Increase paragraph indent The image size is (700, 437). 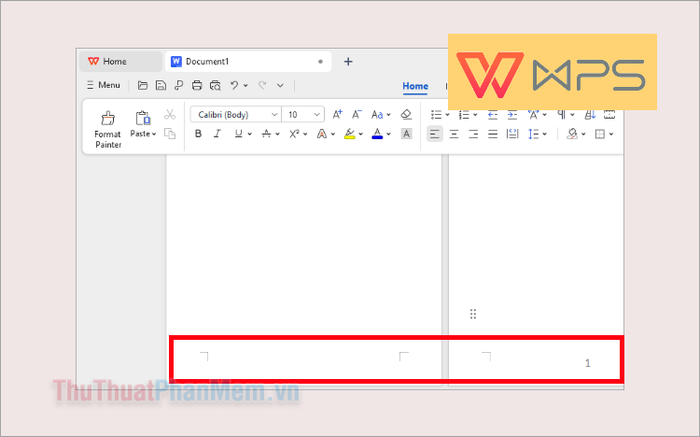[512, 115]
